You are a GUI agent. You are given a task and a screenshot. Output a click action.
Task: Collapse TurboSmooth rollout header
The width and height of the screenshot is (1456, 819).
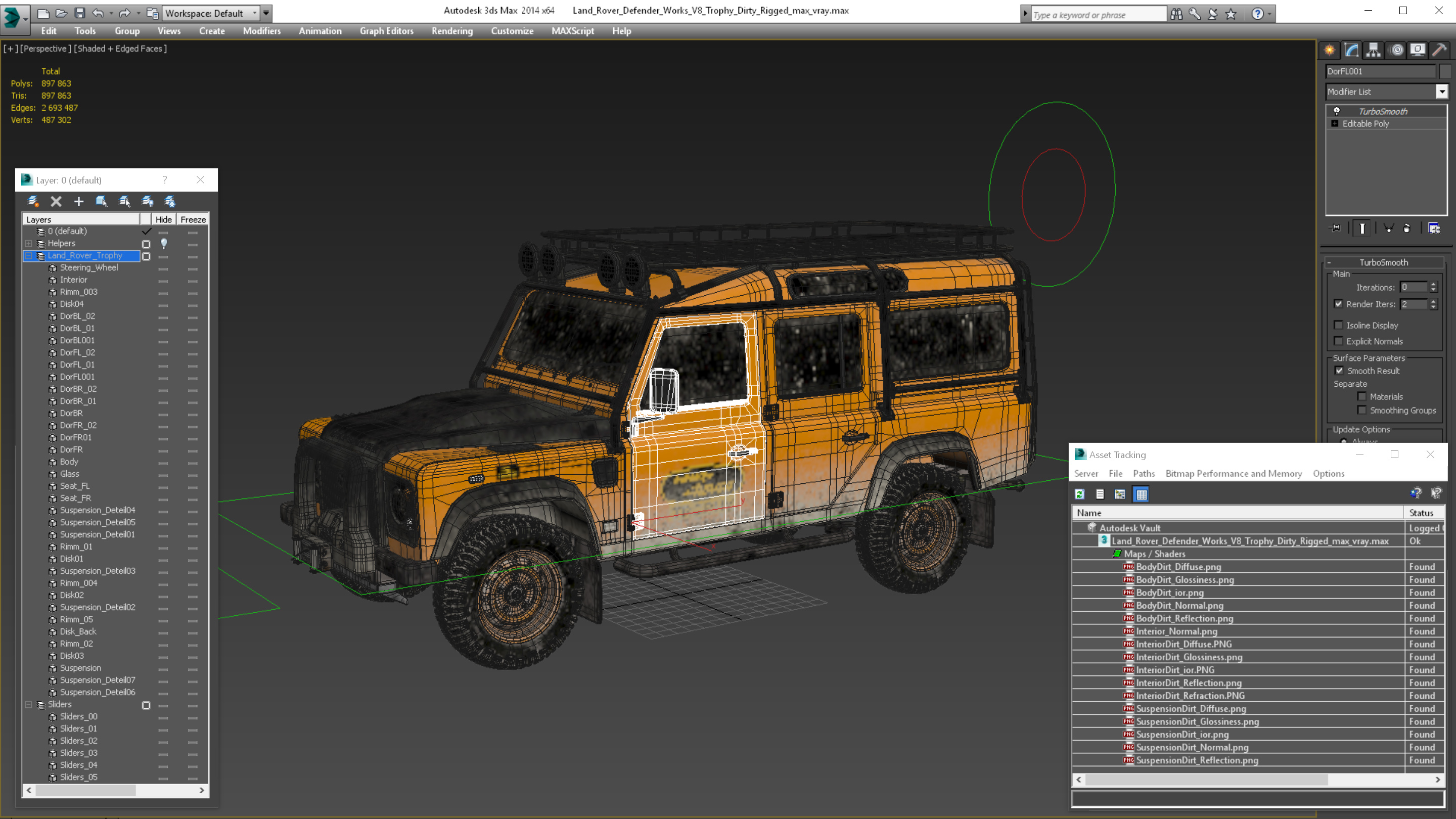(x=1383, y=262)
